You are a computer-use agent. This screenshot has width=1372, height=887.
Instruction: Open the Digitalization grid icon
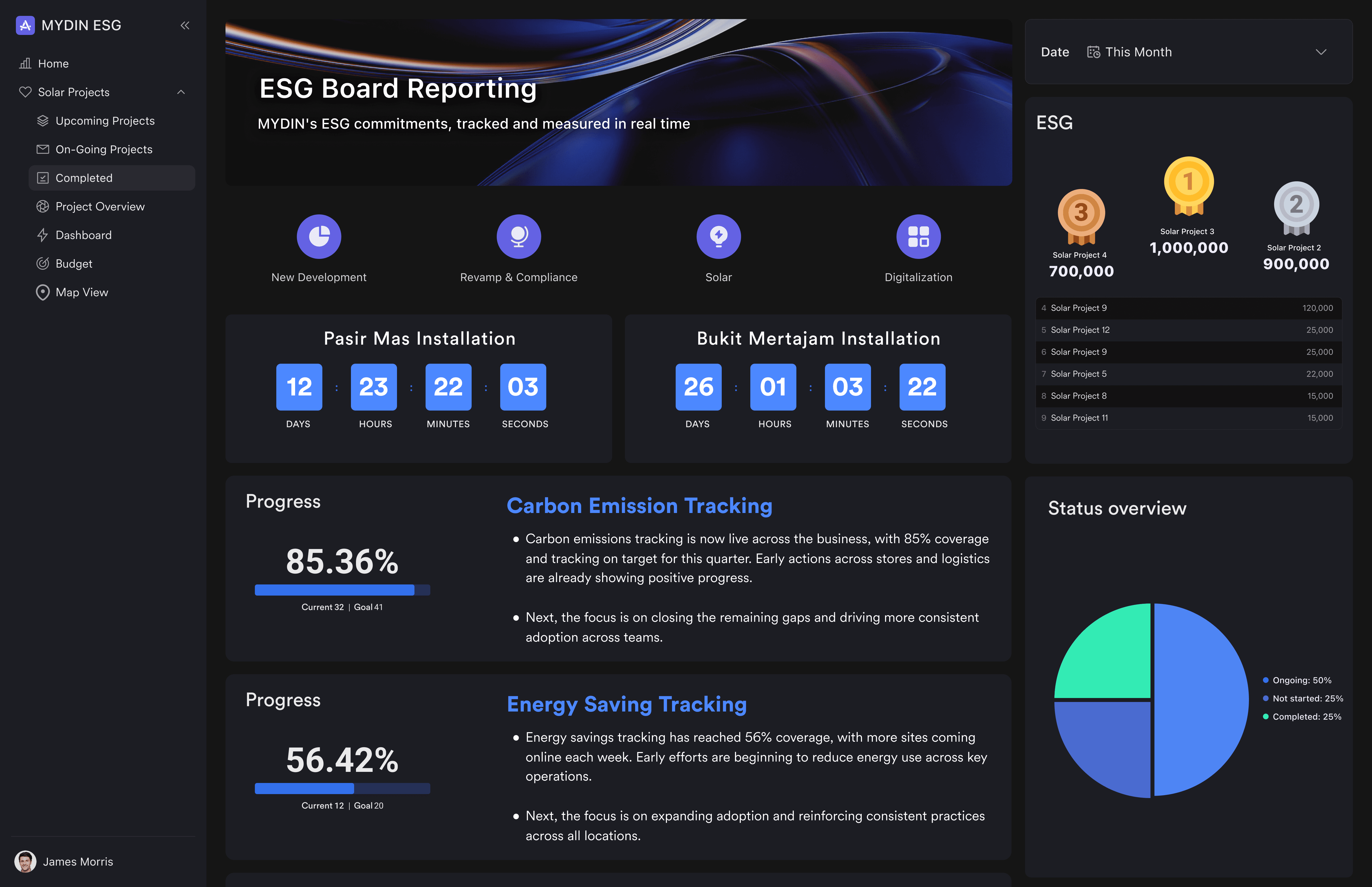coord(918,236)
